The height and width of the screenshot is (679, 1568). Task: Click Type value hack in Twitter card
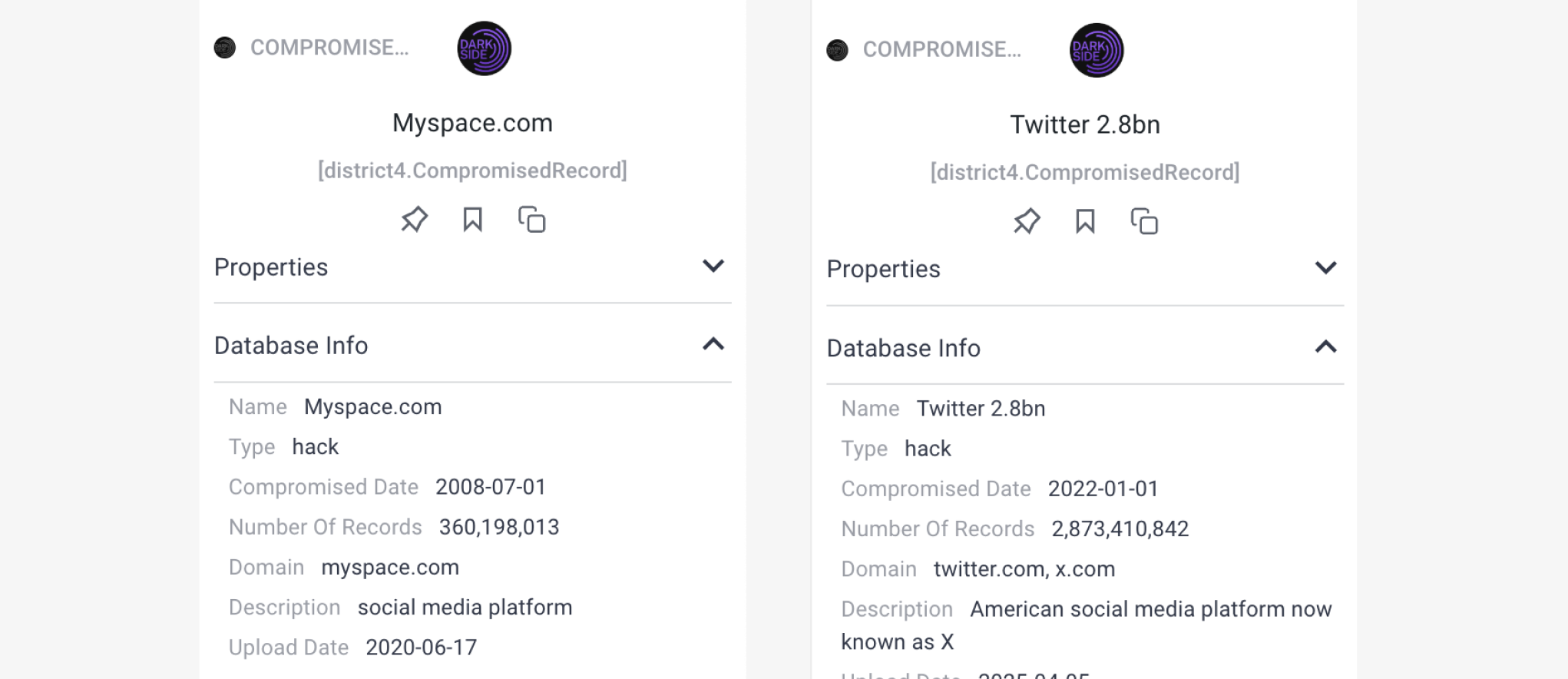[x=928, y=449]
